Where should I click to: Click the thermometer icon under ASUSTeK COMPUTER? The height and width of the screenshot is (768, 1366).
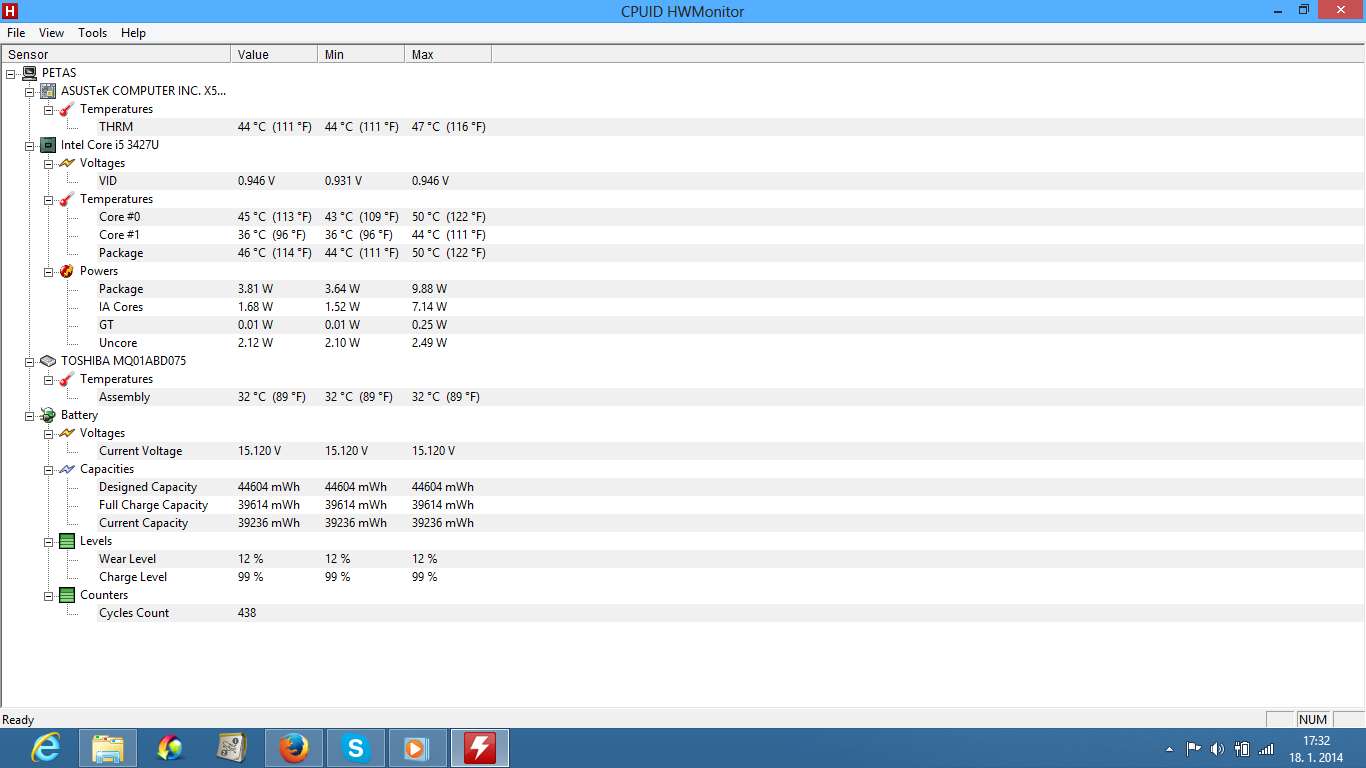[x=67, y=109]
